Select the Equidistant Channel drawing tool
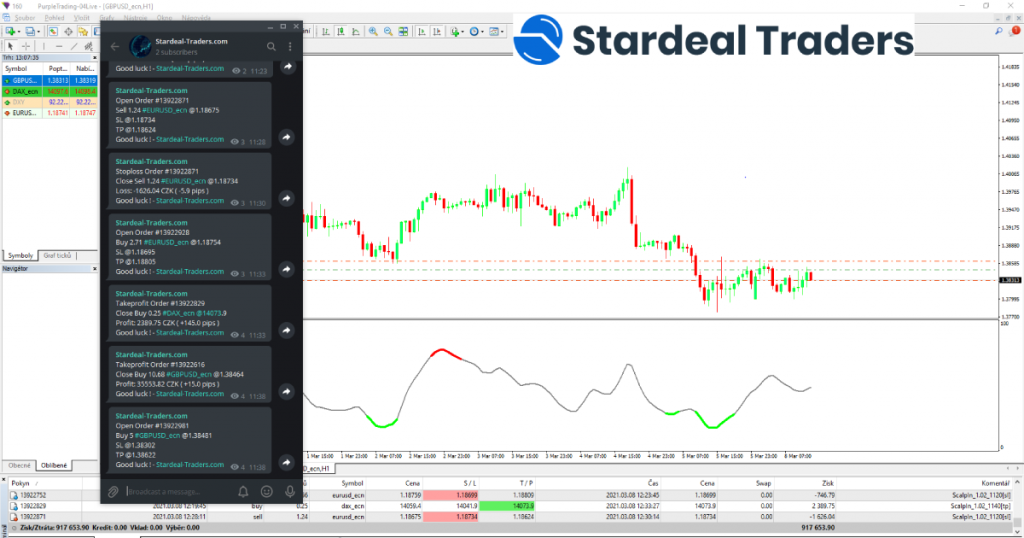This screenshot has height=538, width=1024. pyautogui.click(x=88, y=46)
